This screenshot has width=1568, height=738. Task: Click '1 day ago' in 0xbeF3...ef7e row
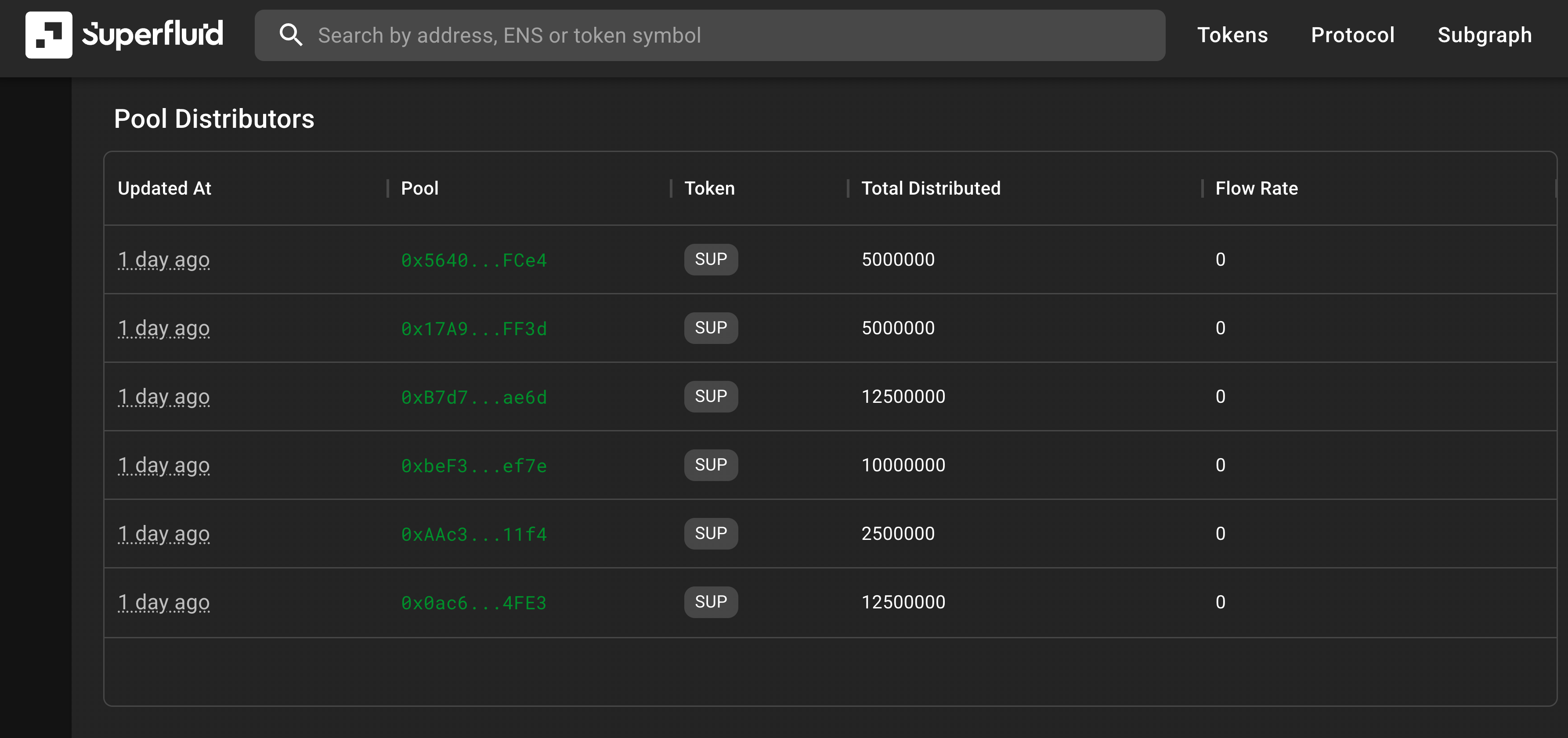click(x=164, y=466)
